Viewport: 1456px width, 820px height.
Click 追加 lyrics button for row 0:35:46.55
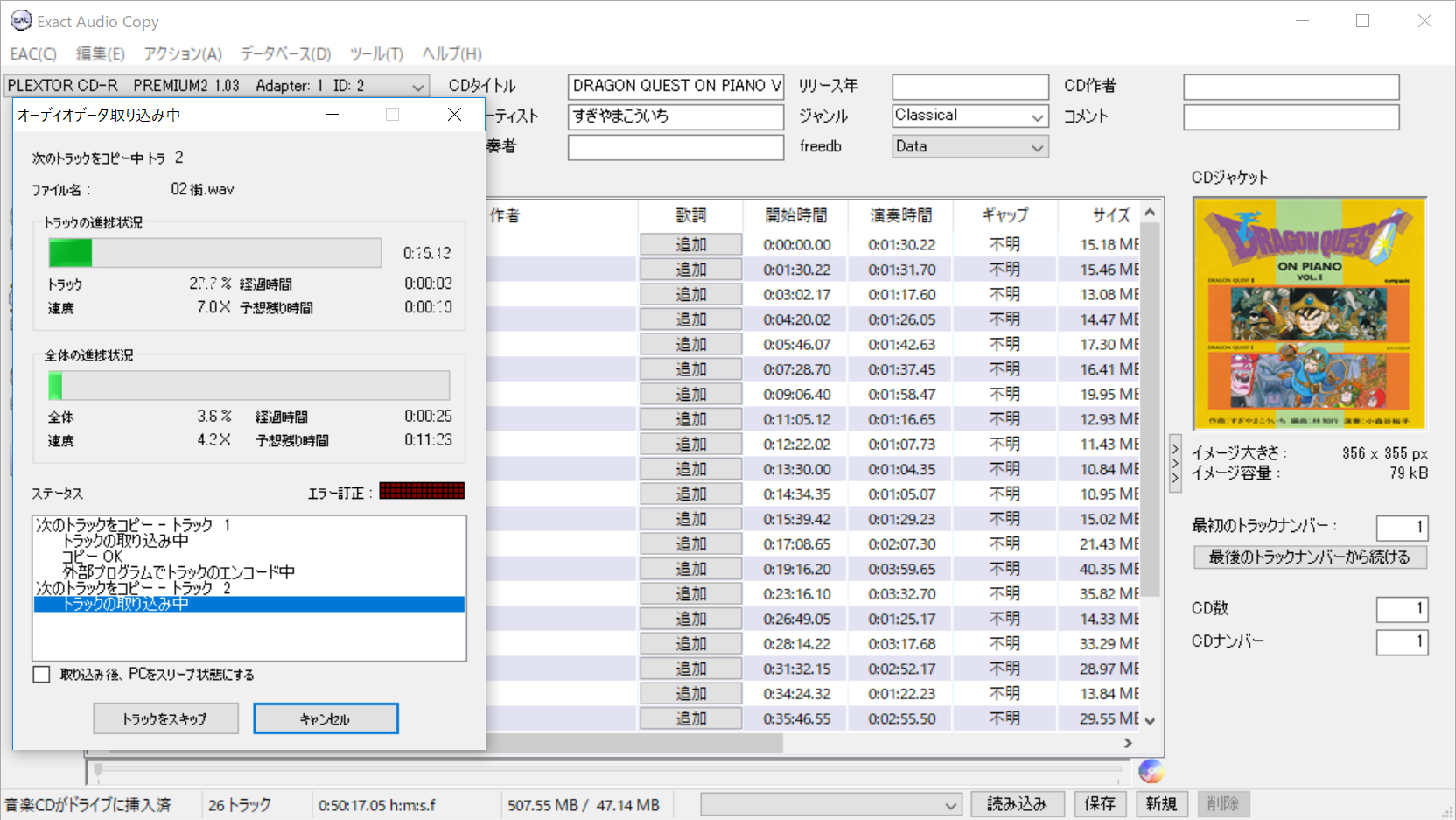click(x=690, y=718)
